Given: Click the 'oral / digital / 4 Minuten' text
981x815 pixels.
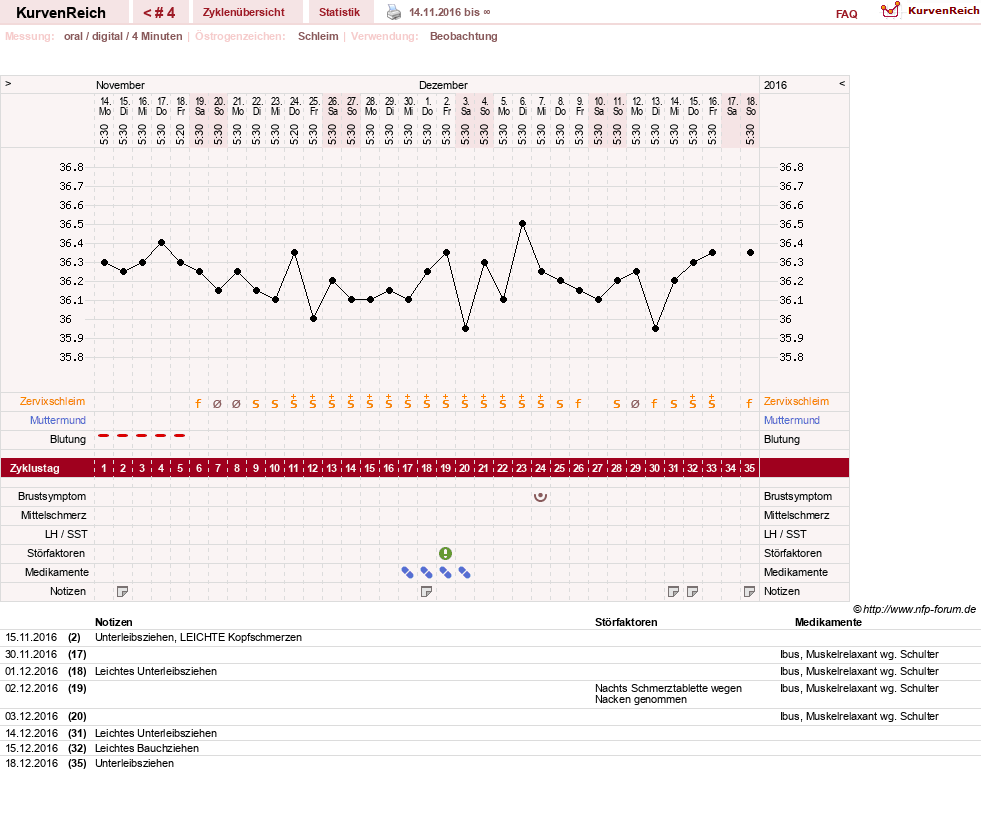Looking at the screenshot, I should point(123,36).
